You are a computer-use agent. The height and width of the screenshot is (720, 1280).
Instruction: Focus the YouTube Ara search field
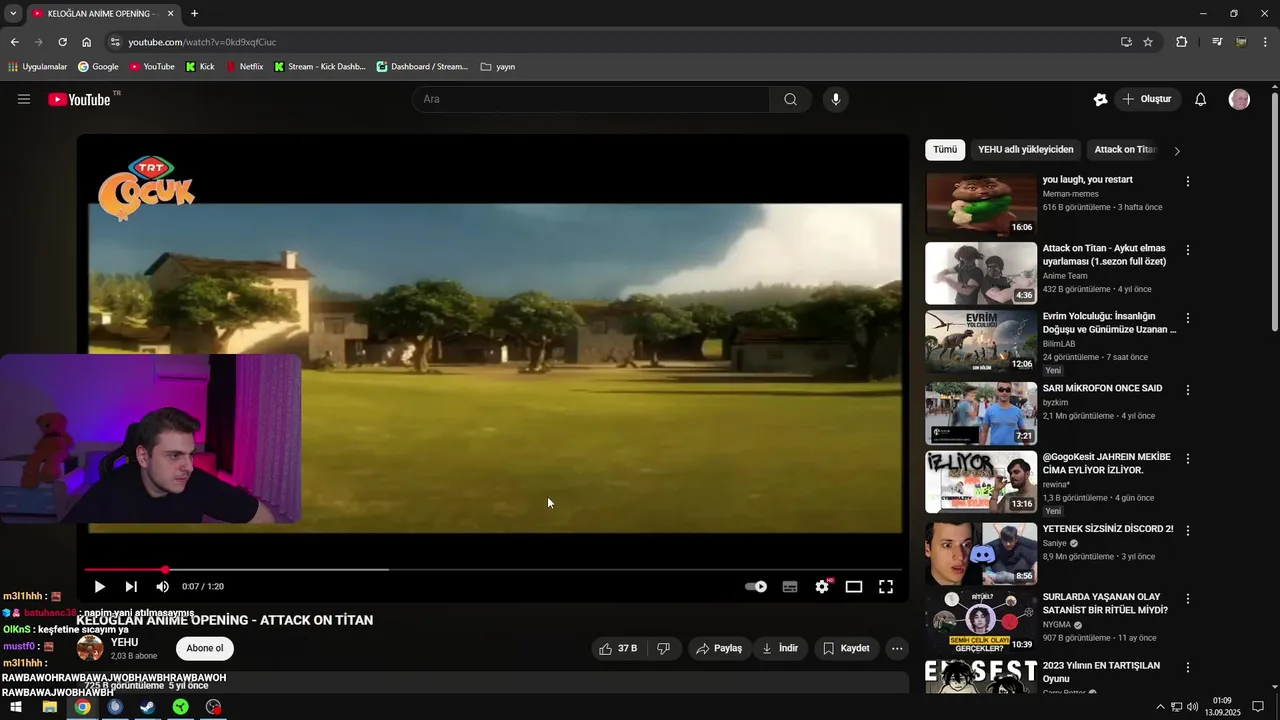591,99
